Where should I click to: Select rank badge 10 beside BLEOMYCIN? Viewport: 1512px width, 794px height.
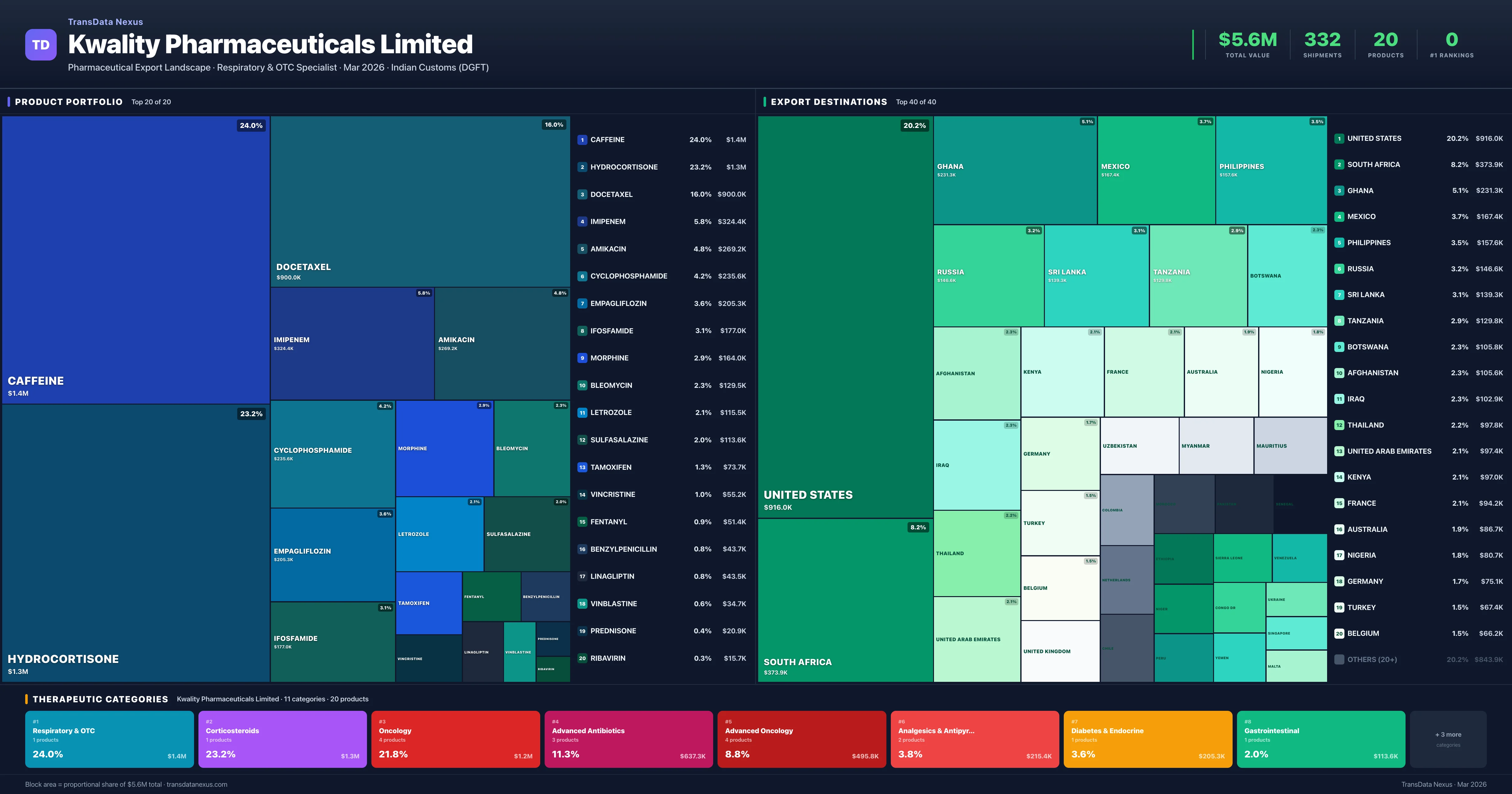coord(582,385)
